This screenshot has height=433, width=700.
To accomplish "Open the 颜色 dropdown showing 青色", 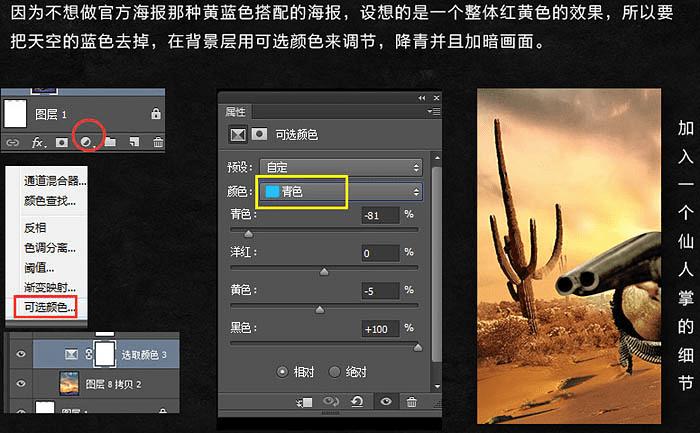I will point(341,192).
